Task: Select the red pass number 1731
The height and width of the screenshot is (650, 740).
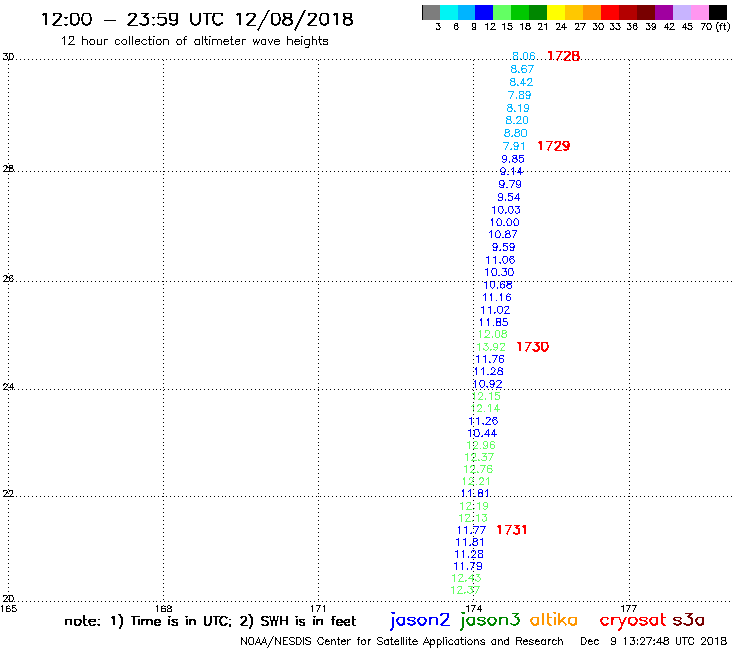Action: 512,530
